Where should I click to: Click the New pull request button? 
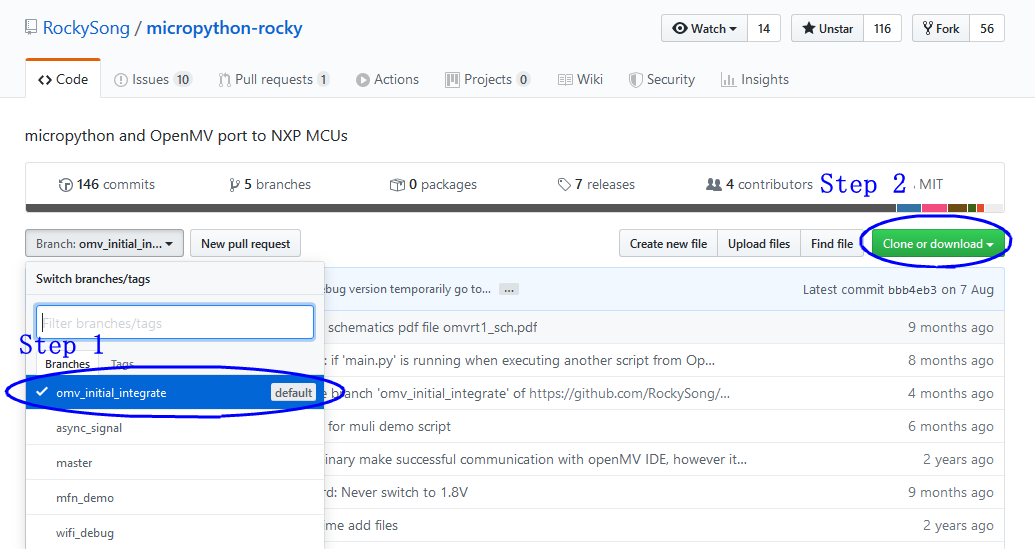pos(246,243)
